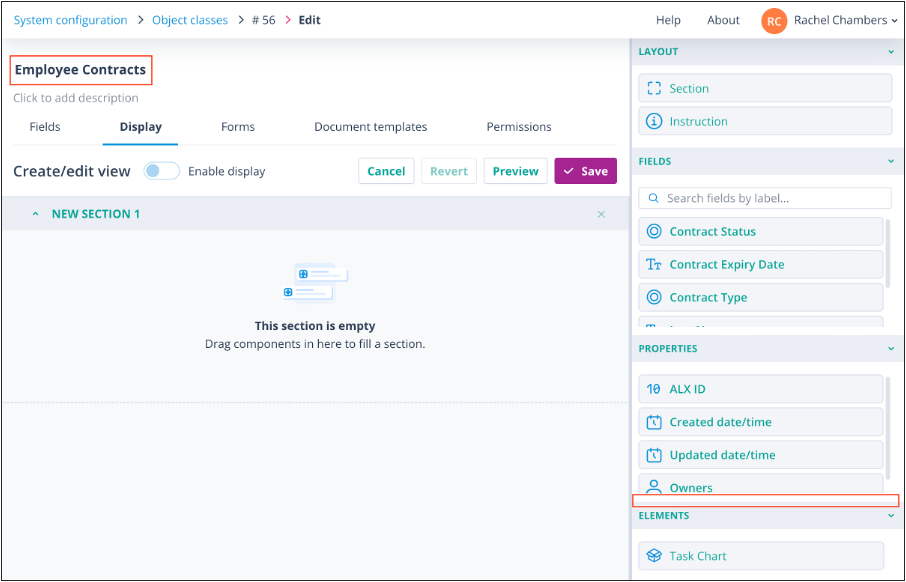Click the Fields list scrollbar
The width and height of the screenshot is (906, 582).
click(888, 253)
